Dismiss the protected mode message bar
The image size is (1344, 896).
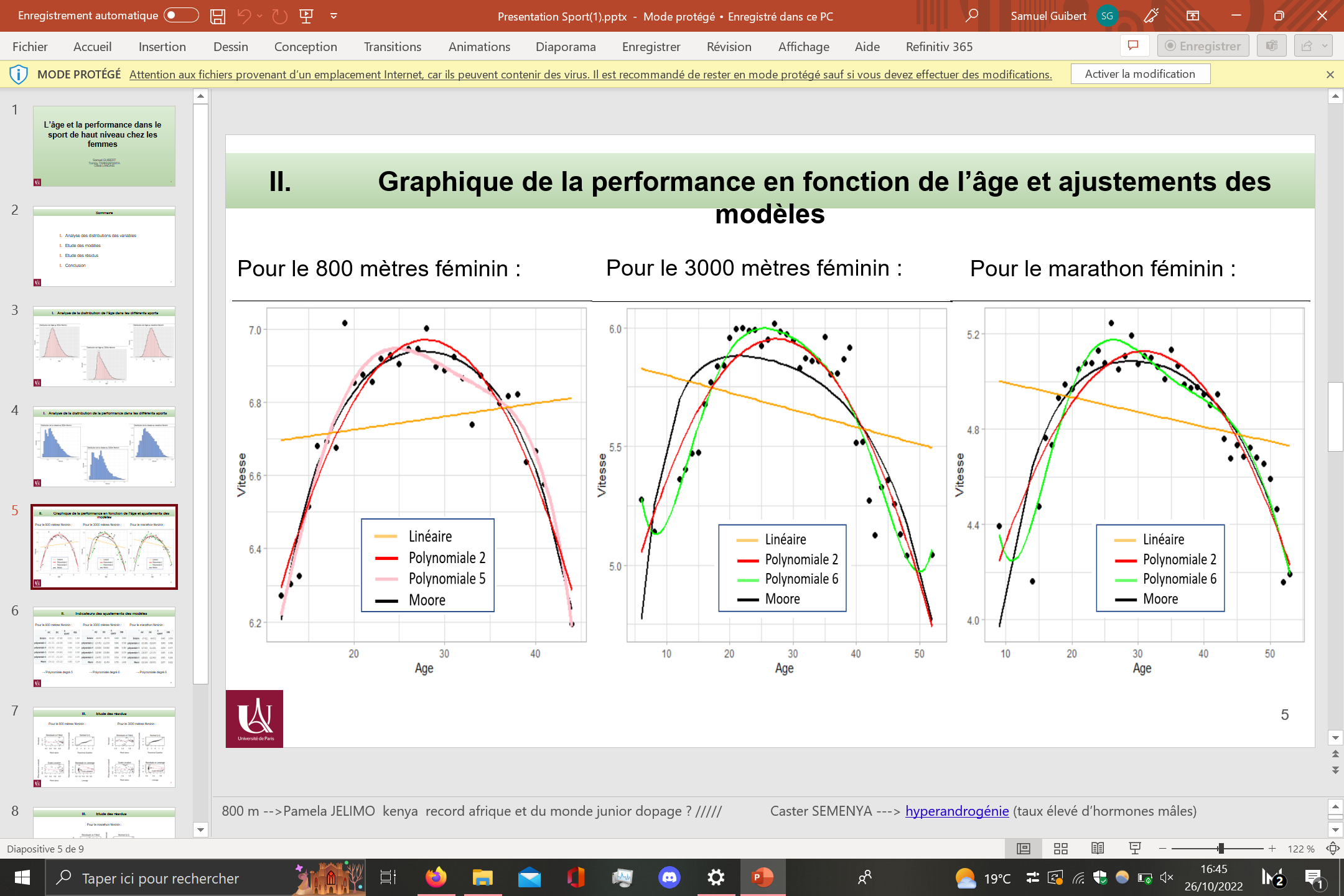pyautogui.click(x=1330, y=75)
